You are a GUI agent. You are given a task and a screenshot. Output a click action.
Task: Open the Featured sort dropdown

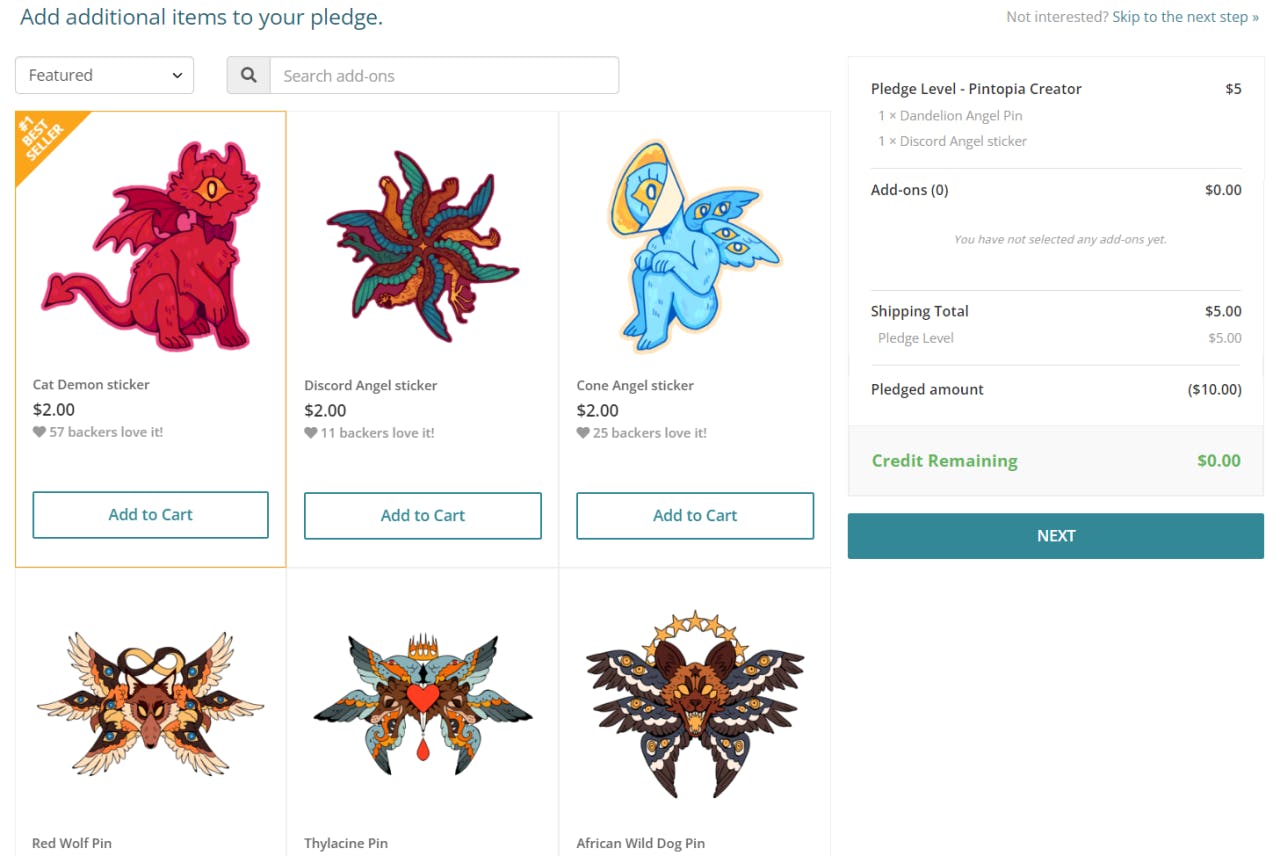click(105, 76)
